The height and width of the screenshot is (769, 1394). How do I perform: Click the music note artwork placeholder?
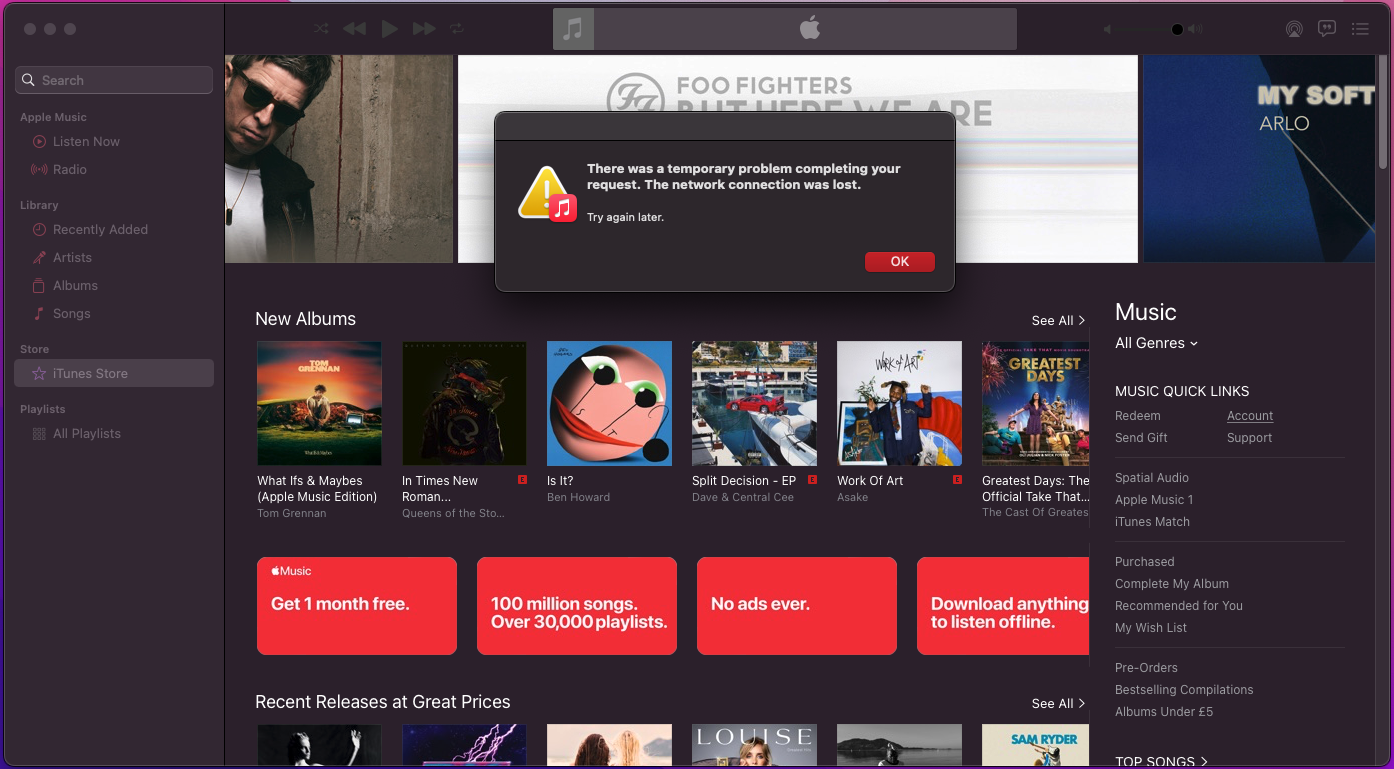573,29
